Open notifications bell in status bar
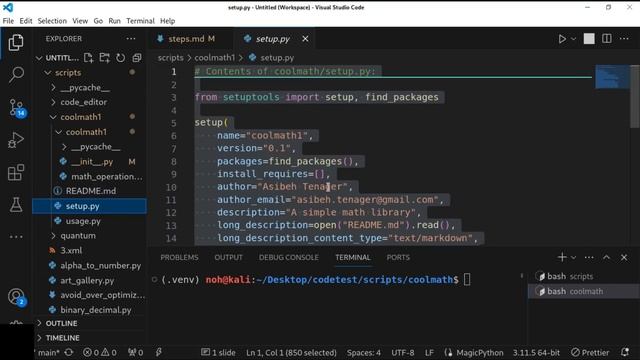Image resolution: width=640 pixels, height=360 pixels. 625,352
